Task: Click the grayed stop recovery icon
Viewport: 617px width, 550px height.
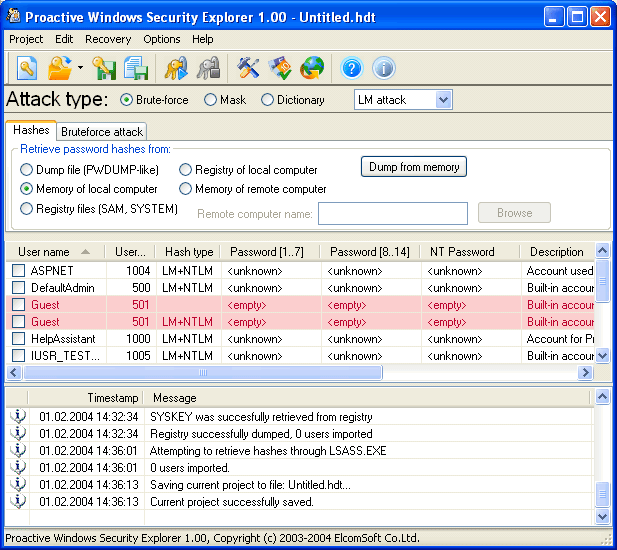Action: coord(208,68)
